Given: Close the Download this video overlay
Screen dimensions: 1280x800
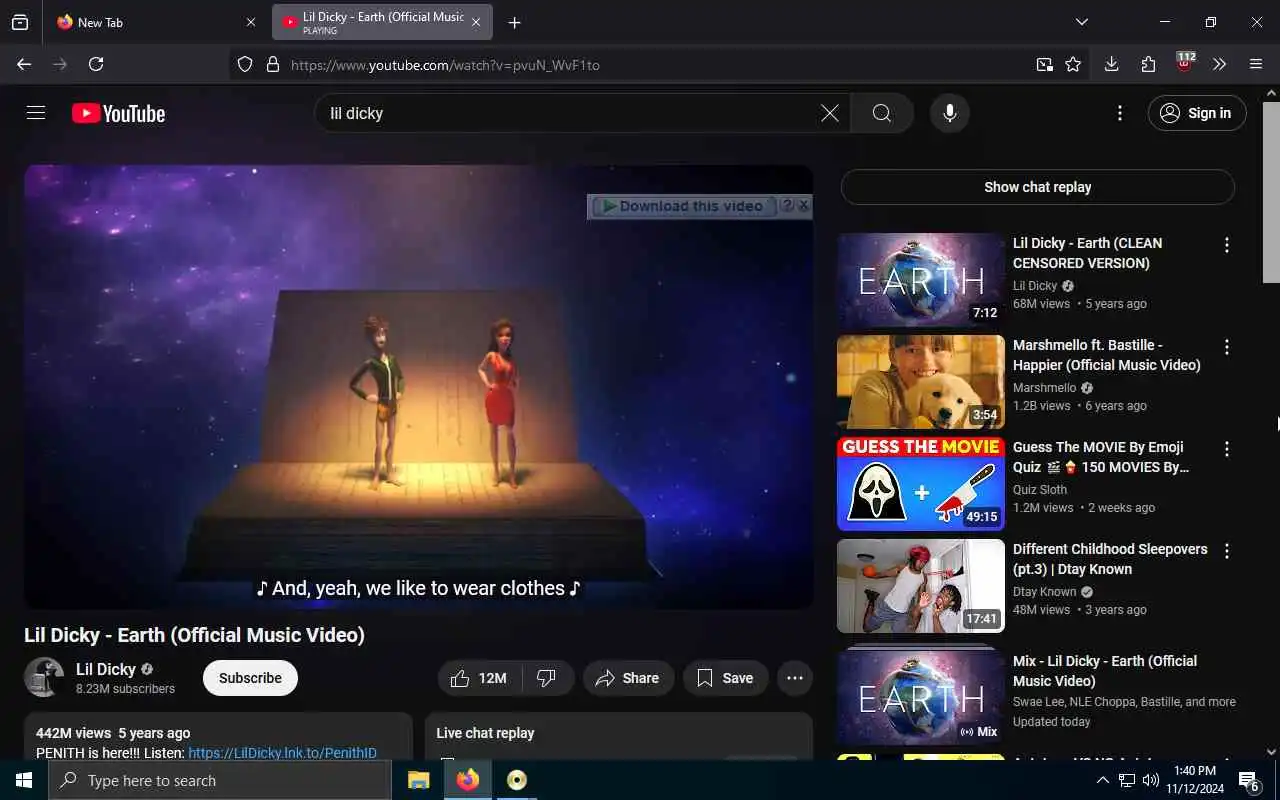Looking at the screenshot, I should point(803,205).
